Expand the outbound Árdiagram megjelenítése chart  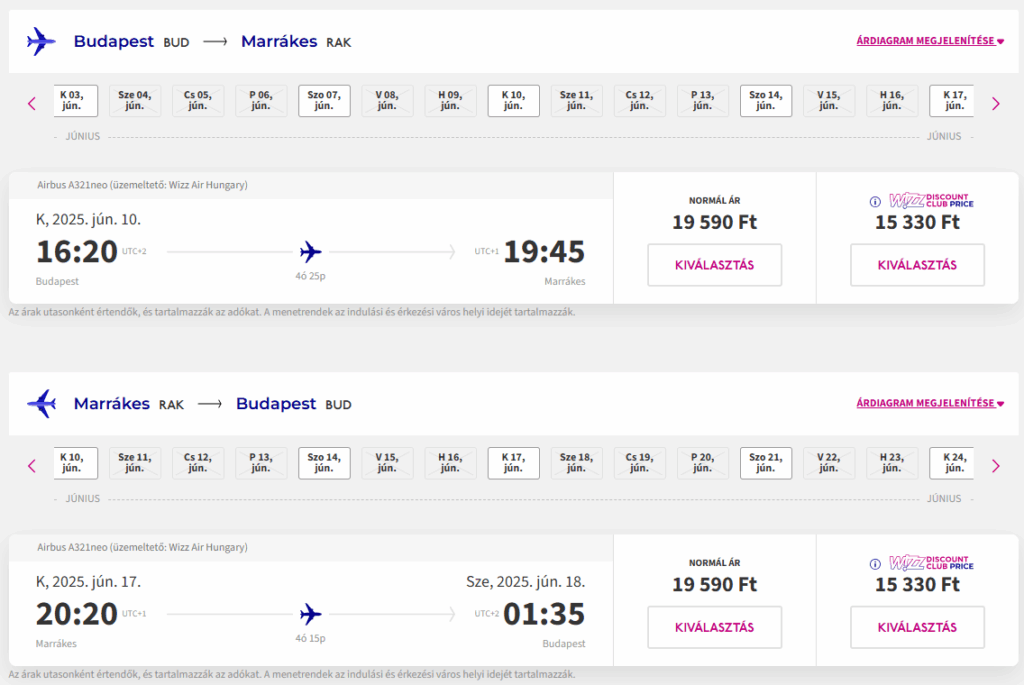click(930, 40)
